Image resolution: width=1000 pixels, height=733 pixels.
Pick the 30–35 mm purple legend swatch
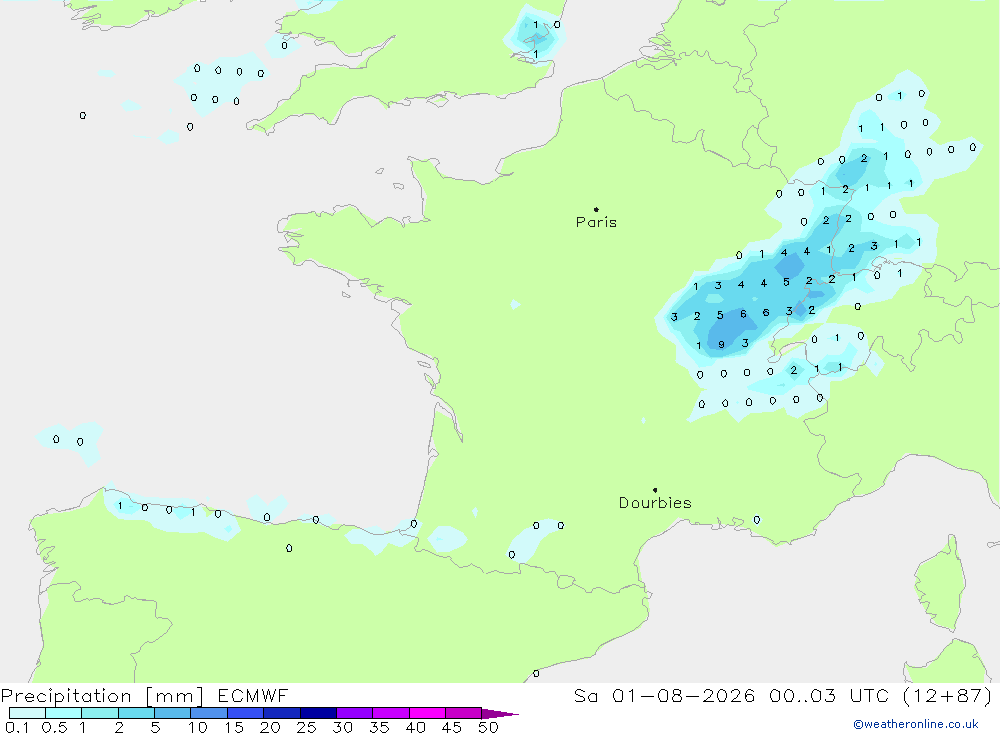click(x=354, y=713)
